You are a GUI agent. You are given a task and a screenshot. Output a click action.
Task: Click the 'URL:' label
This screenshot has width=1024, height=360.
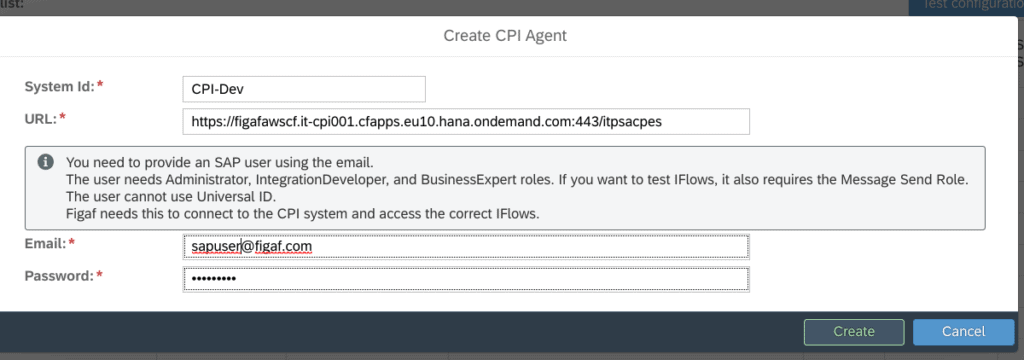46,118
